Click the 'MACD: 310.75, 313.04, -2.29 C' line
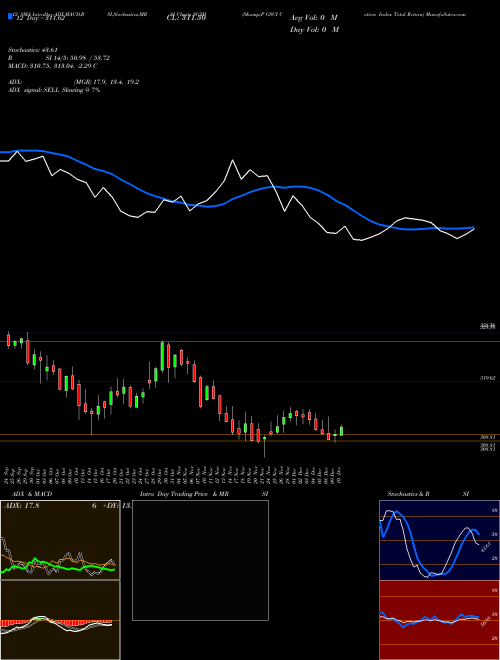 click(53, 66)
